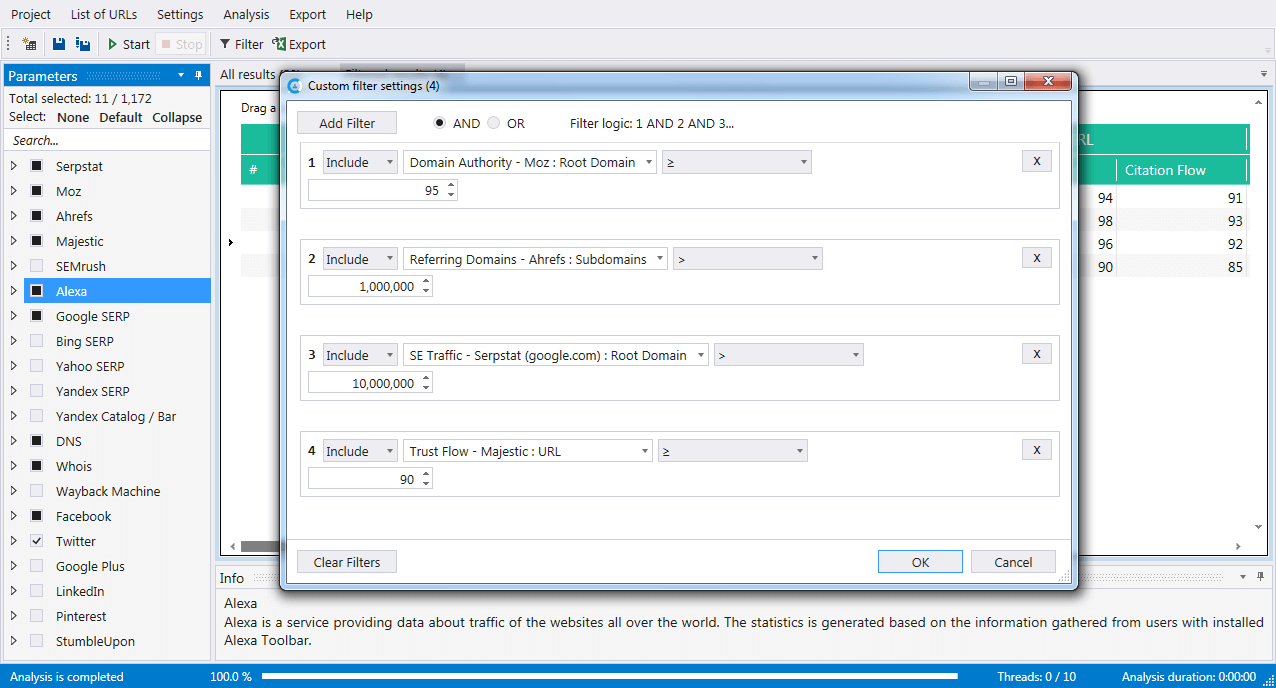1276x688 pixels.
Task: Remove filter 2 with its X button
Action: [x=1037, y=258]
